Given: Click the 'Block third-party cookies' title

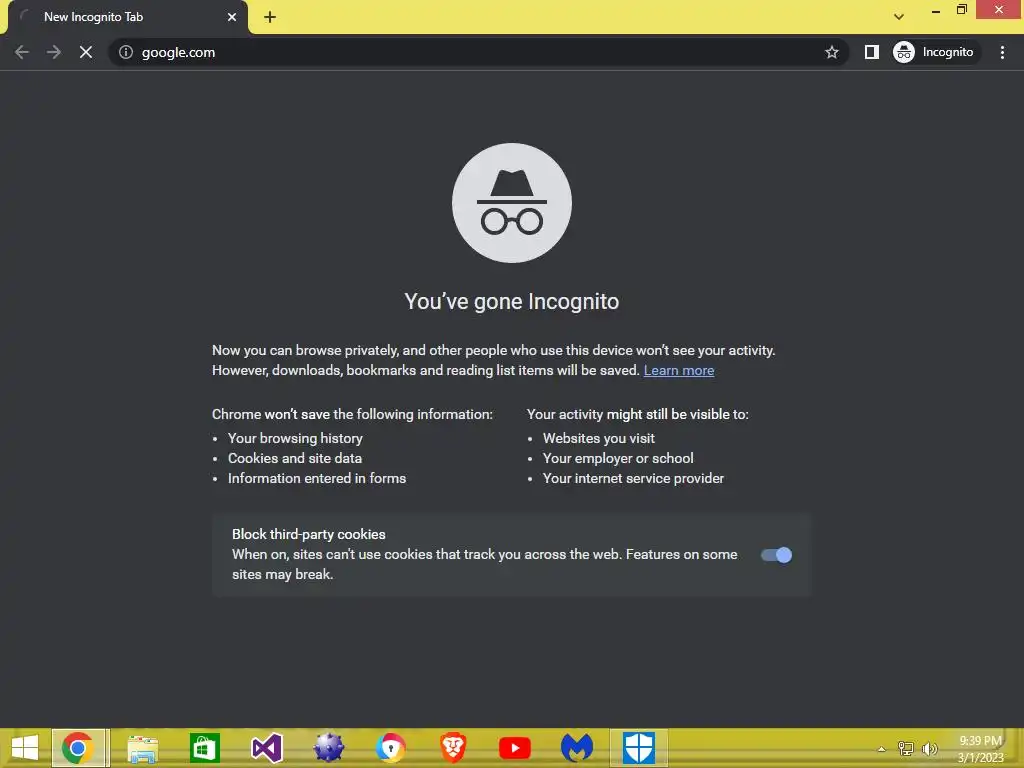Looking at the screenshot, I should (309, 534).
